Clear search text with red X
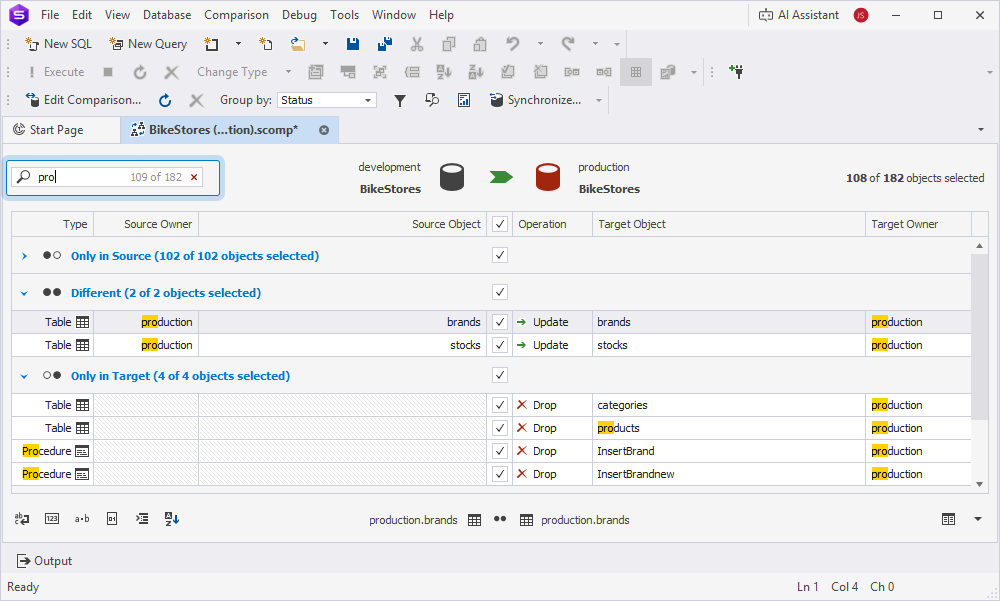The image size is (1000, 601). (194, 177)
